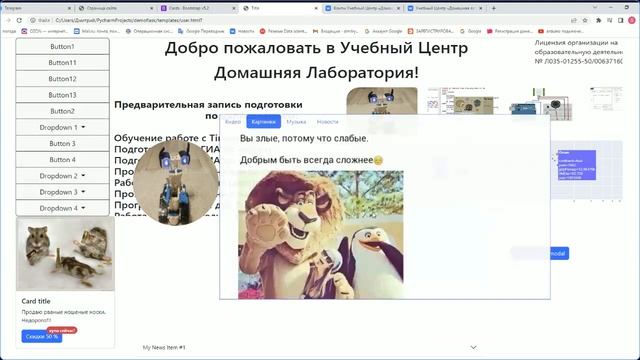640x360 pixels.
Task: Expand Dropdown 2 in the sidebar
Action: click(62, 176)
